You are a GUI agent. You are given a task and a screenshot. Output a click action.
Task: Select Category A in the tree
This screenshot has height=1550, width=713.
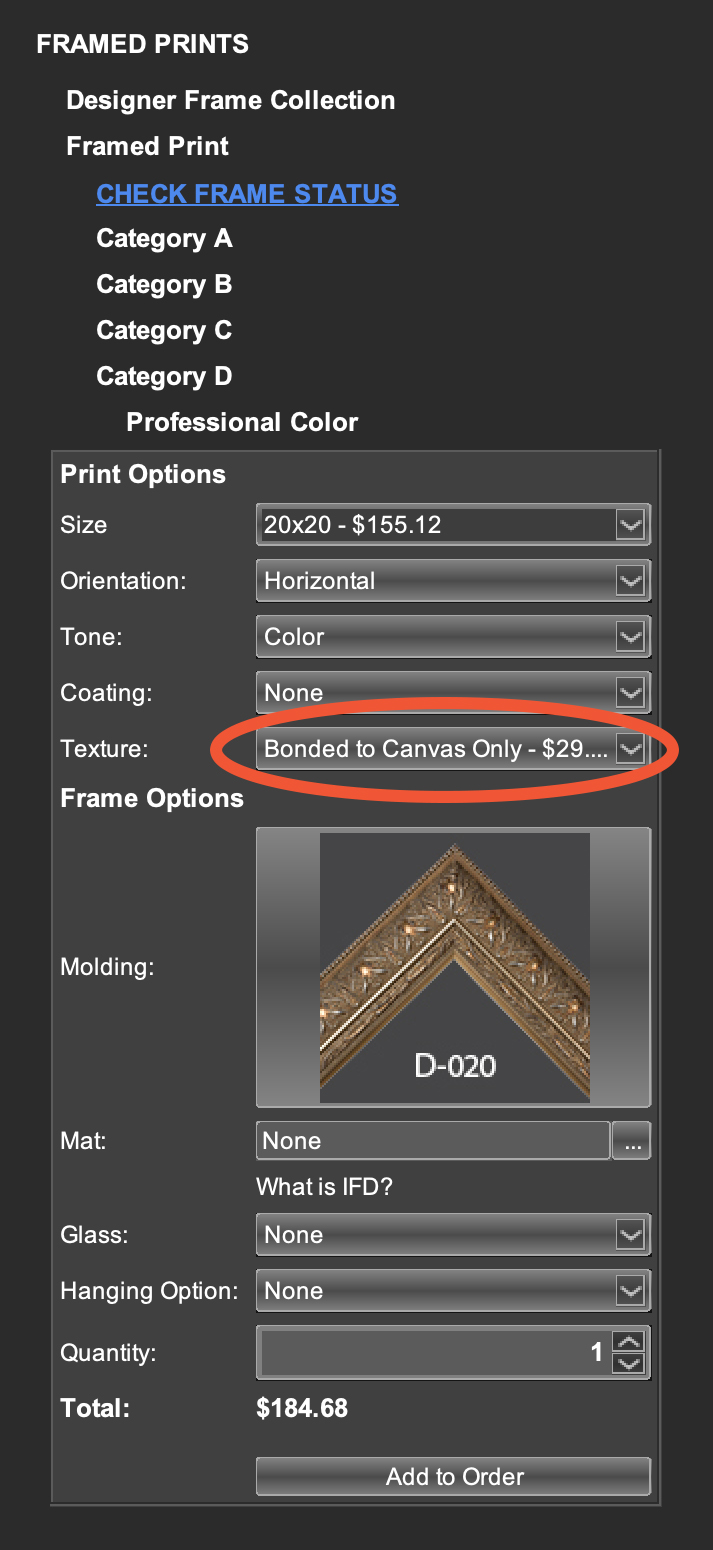tap(164, 238)
